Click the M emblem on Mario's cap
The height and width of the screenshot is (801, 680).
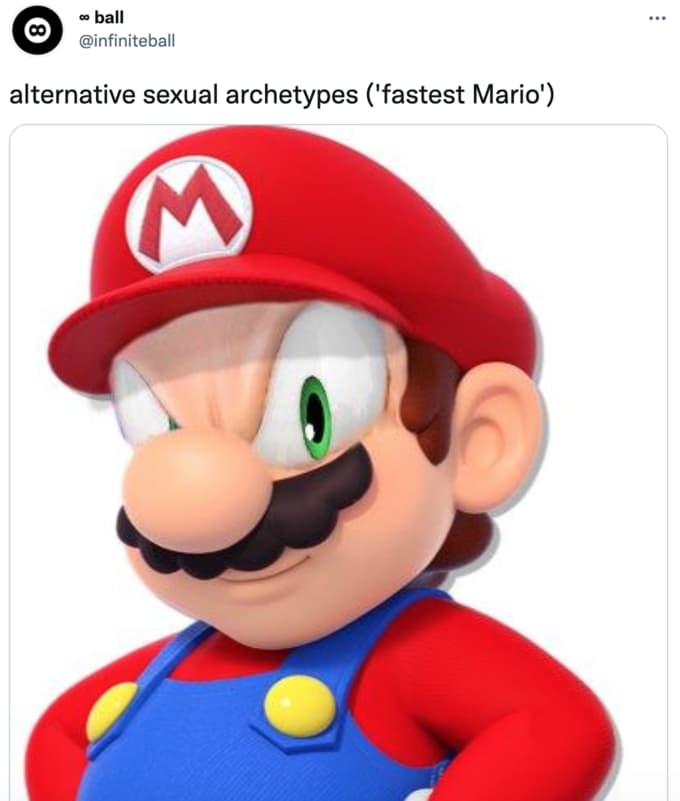pos(189,213)
